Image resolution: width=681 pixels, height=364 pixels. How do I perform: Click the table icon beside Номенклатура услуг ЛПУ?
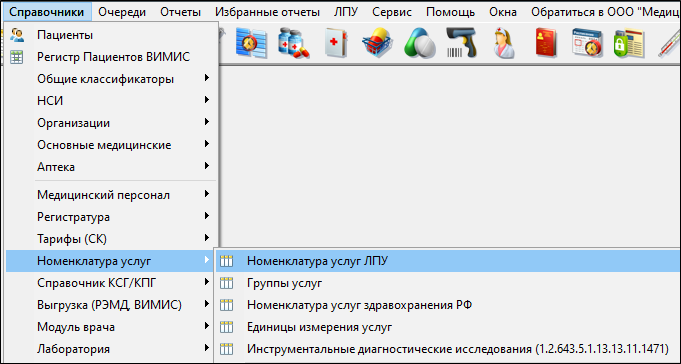[227, 261]
